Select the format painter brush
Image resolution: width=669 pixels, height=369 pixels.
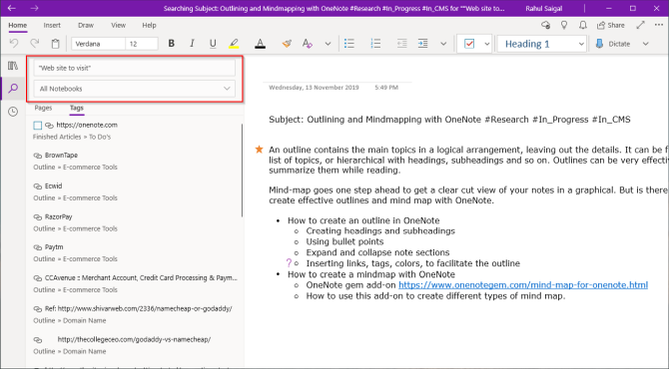[287, 44]
